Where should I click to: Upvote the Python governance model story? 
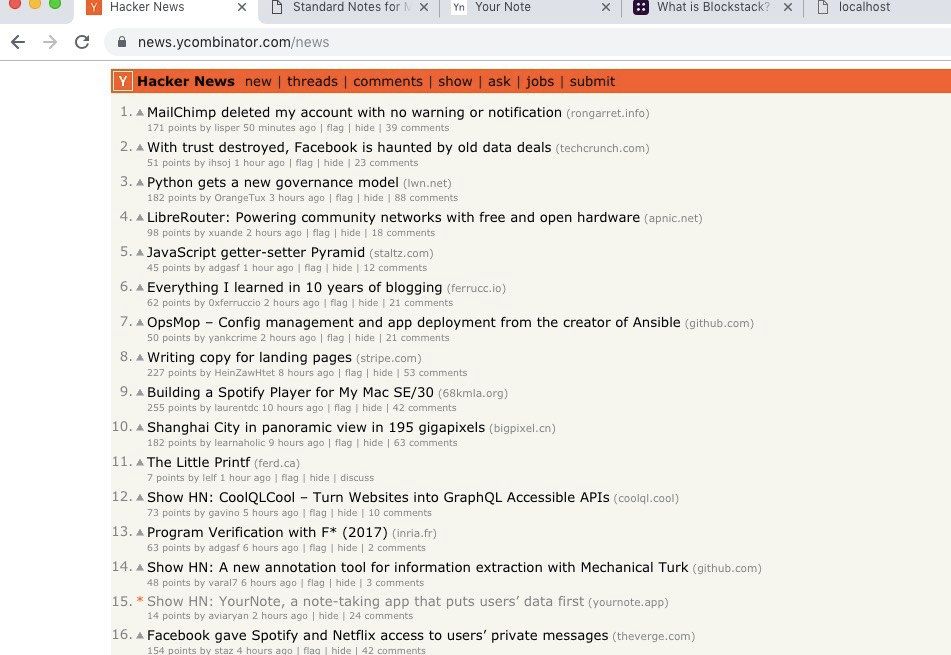[x=140, y=183]
